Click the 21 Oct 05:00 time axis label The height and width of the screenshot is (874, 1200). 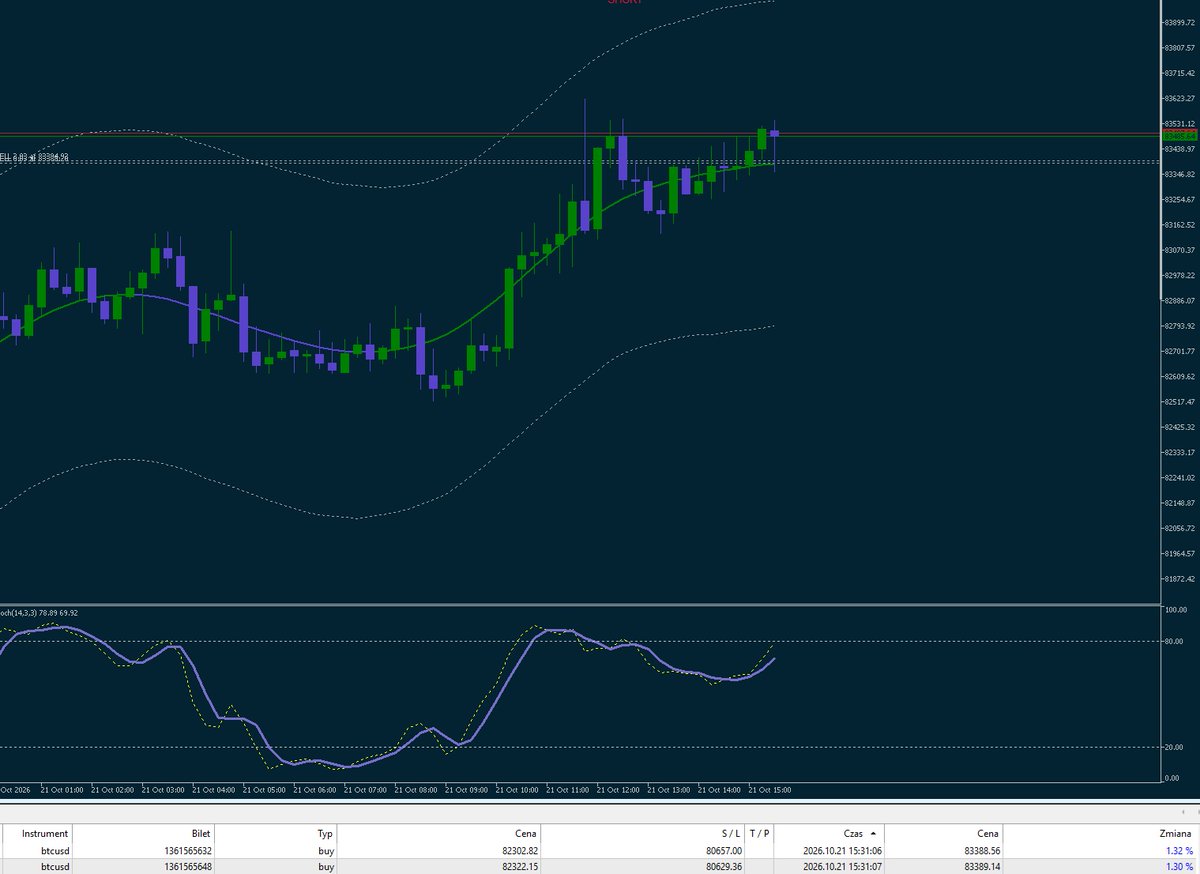click(265, 790)
